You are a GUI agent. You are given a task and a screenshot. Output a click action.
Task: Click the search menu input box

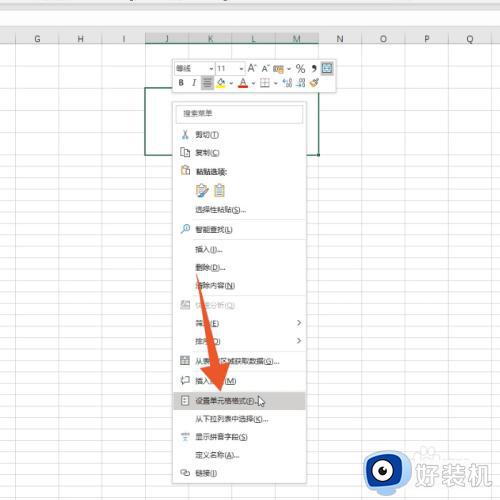(239, 114)
